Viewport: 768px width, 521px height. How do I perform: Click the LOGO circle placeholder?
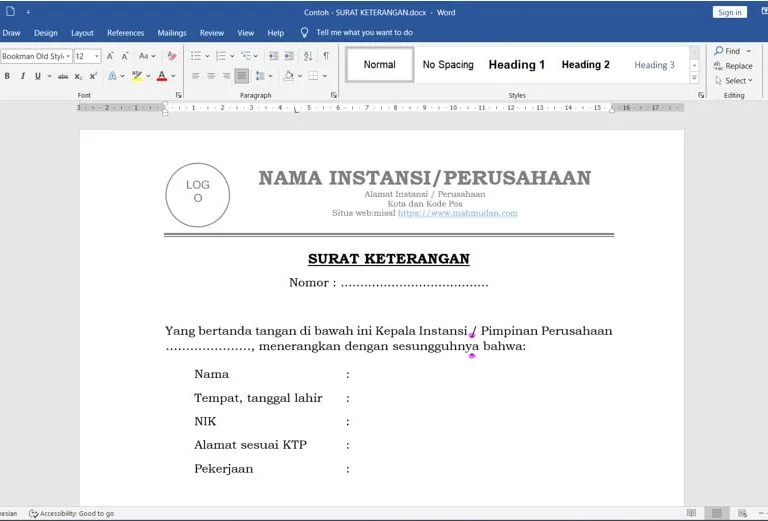(x=197, y=195)
